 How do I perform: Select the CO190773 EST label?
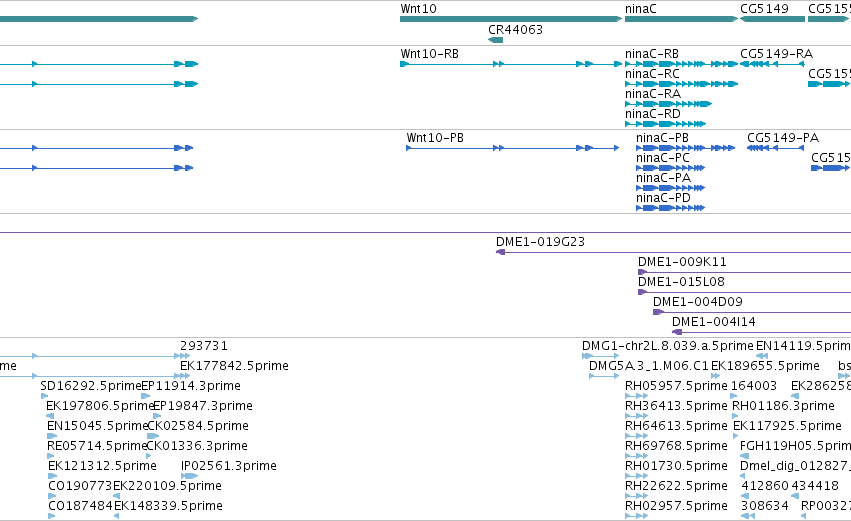[80, 486]
